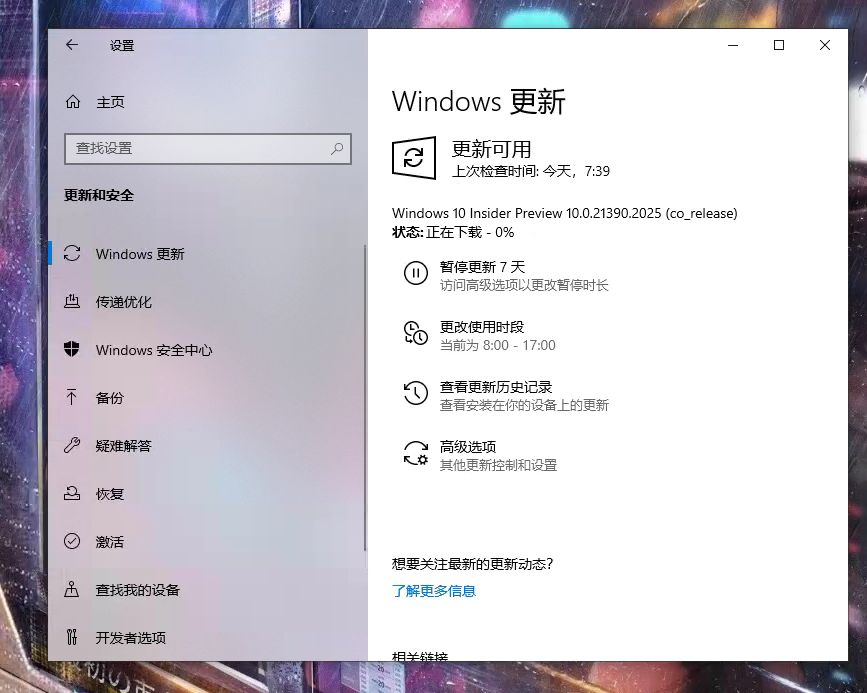
Task: Click the search magnifier in 查找设置 box
Action: coord(337,148)
